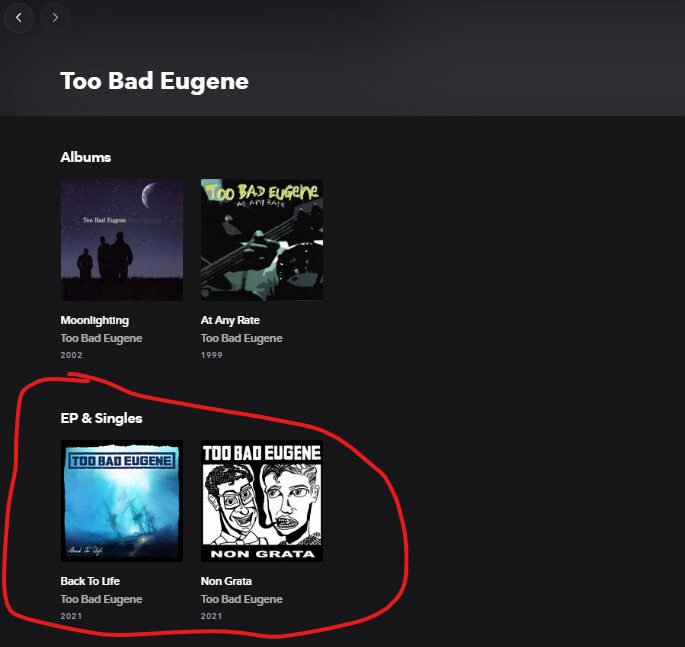Click the Back To Life title link

[x=90, y=581]
